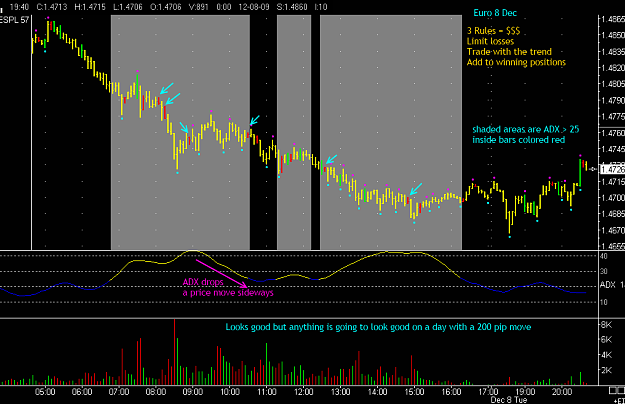
Task: Click the 8K volume axis label
Action: coord(606,325)
